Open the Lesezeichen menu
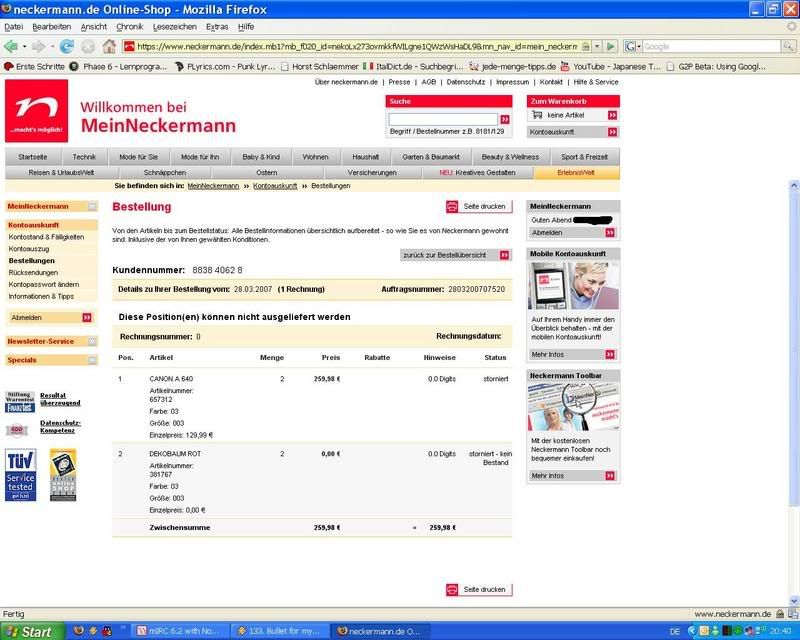 174,27
